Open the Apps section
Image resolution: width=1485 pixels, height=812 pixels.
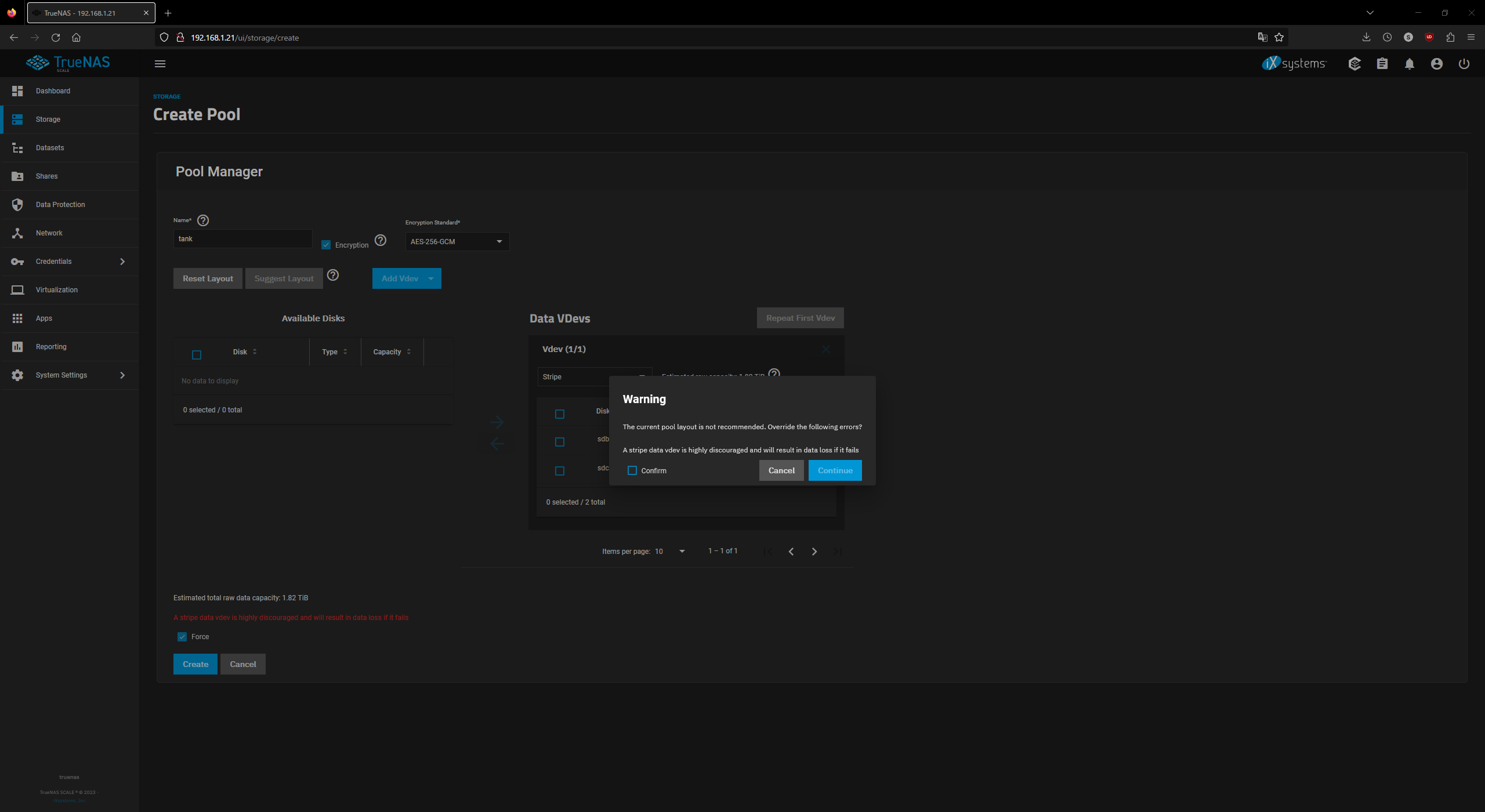tap(44, 318)
